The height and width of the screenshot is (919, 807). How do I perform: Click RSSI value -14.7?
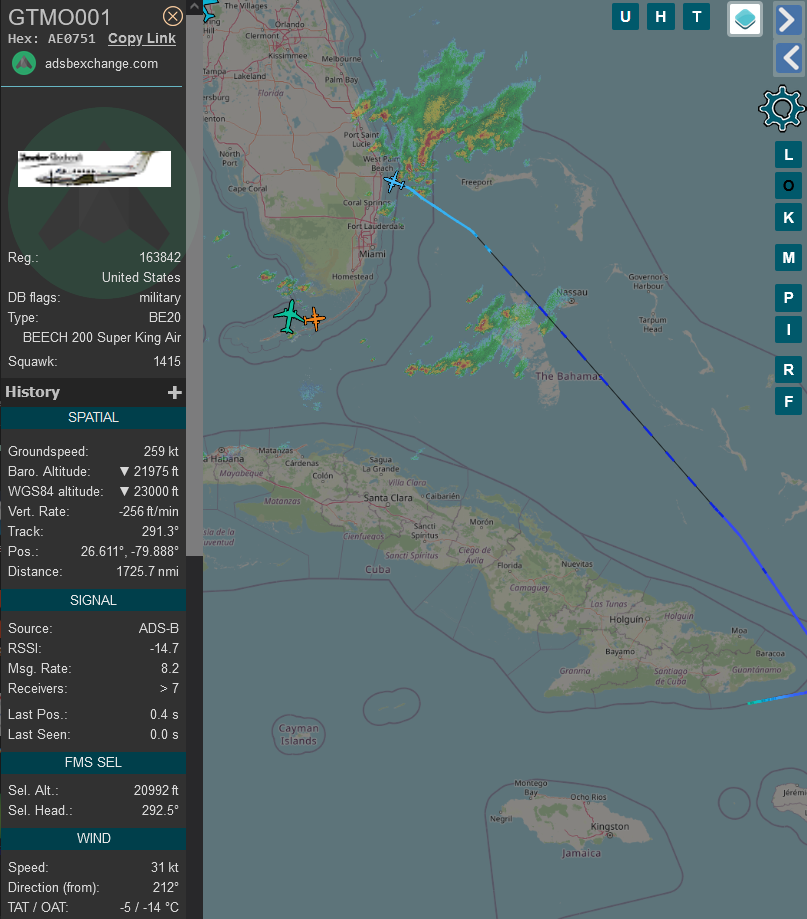click(x=164, y=648)
